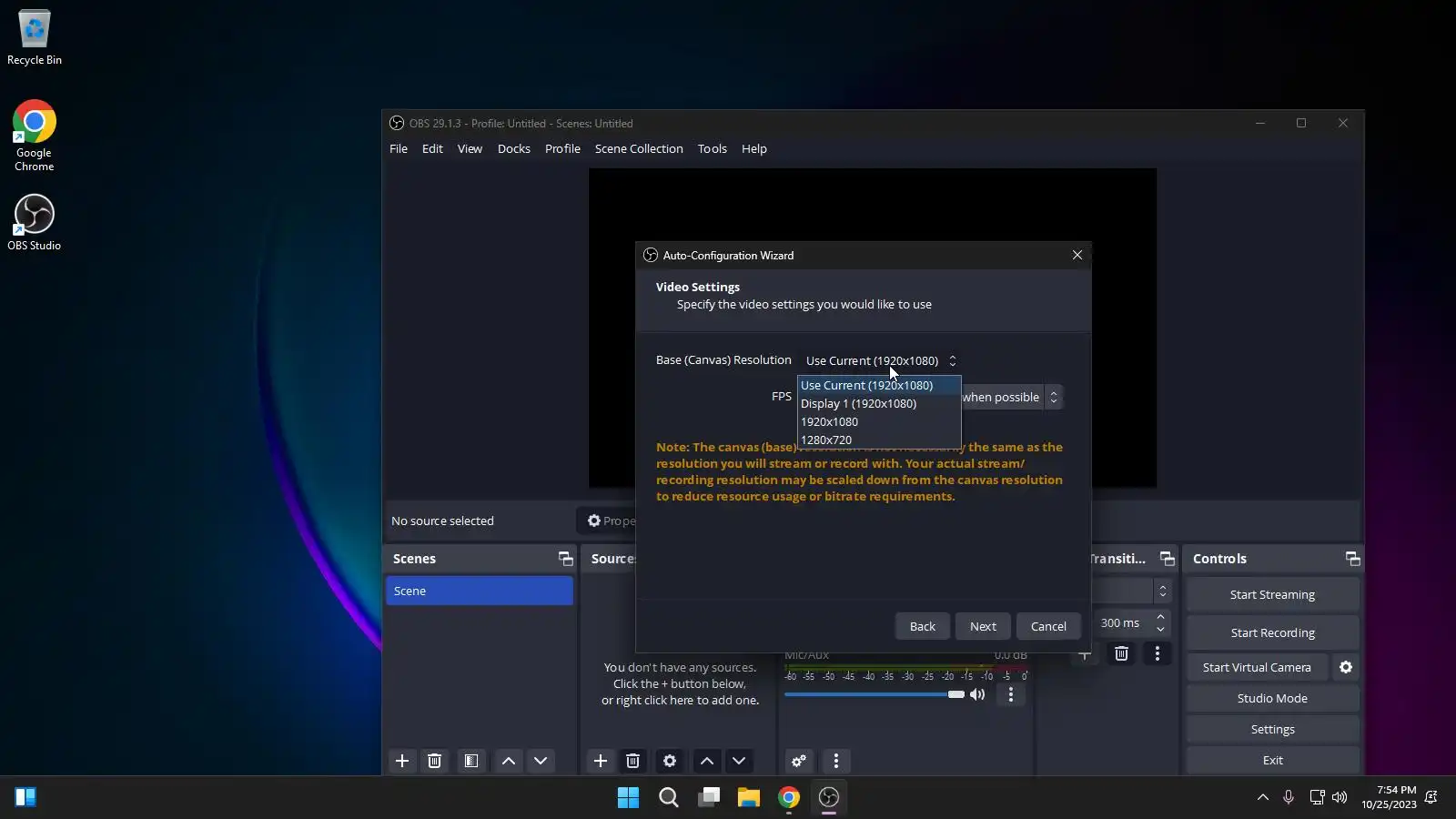1456x819 pixels.
Task: Choose 1920x1080 resolution option
Action: click(879, 421)
